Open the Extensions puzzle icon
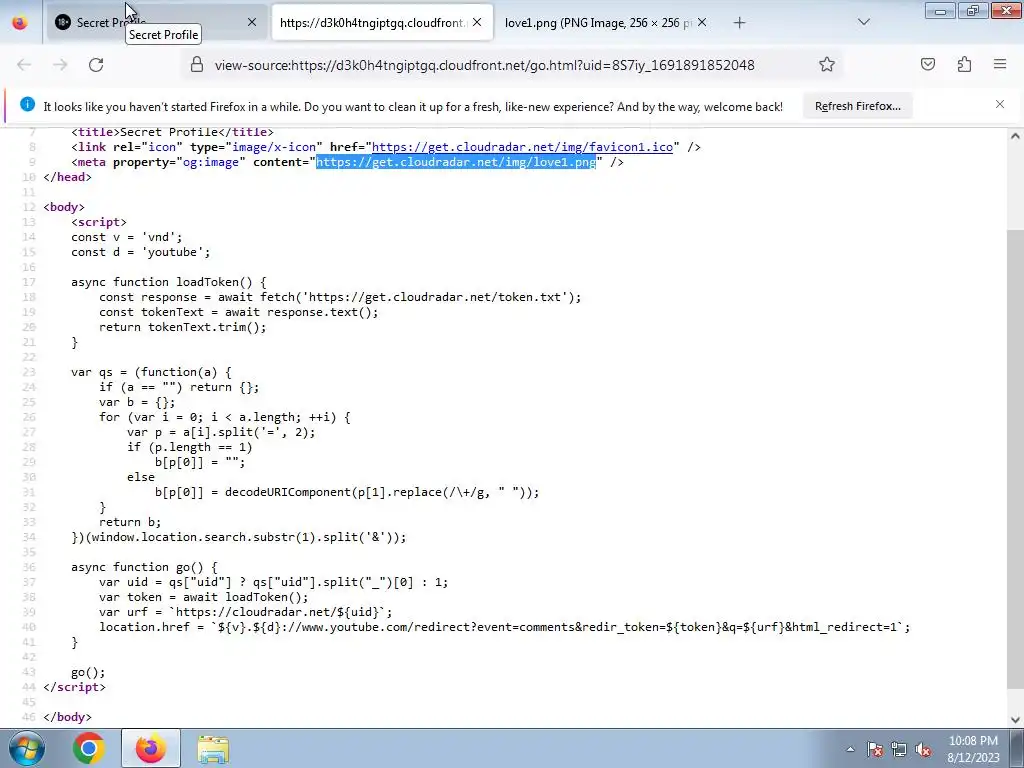Image resolution: width=1024 pixels, height=768 pixels. coord(964,64)
